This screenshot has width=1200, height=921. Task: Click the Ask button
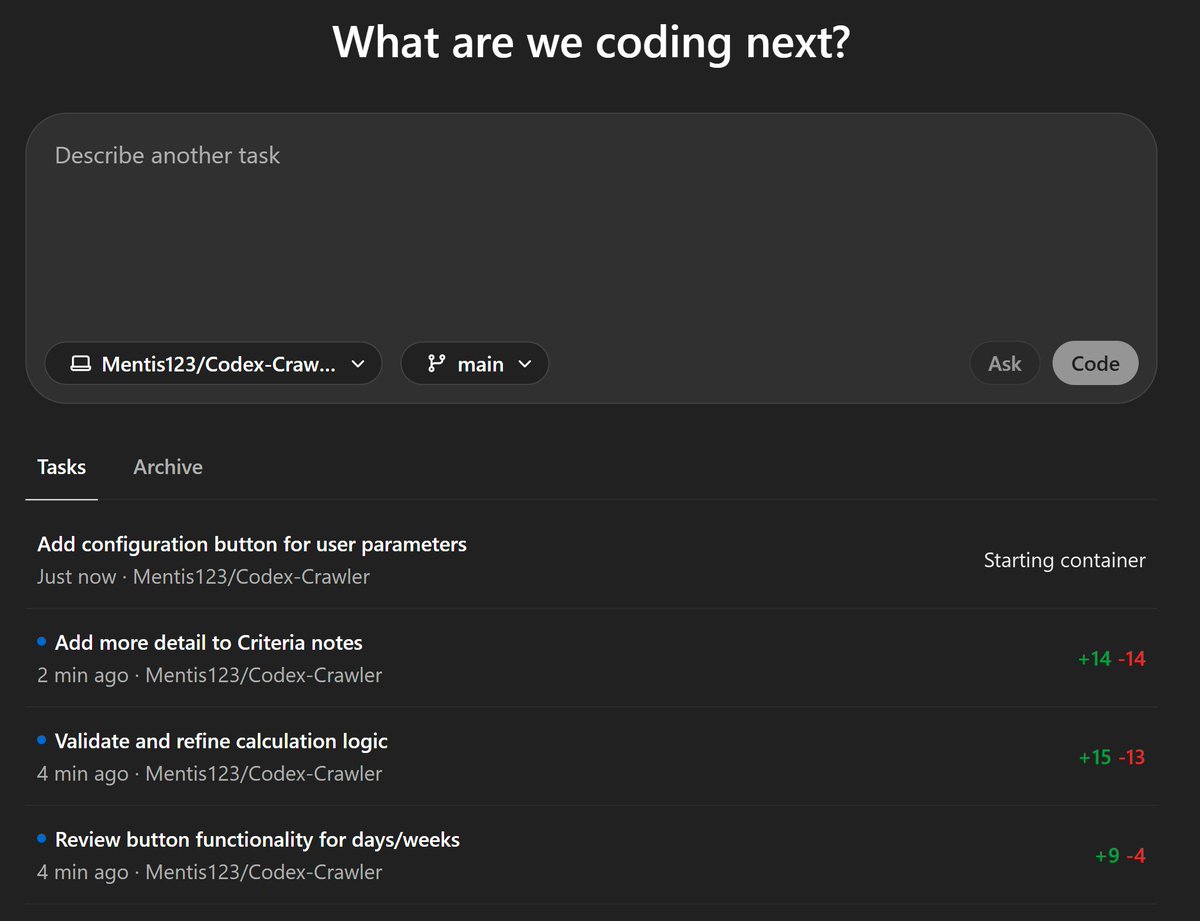point(1005,364)
